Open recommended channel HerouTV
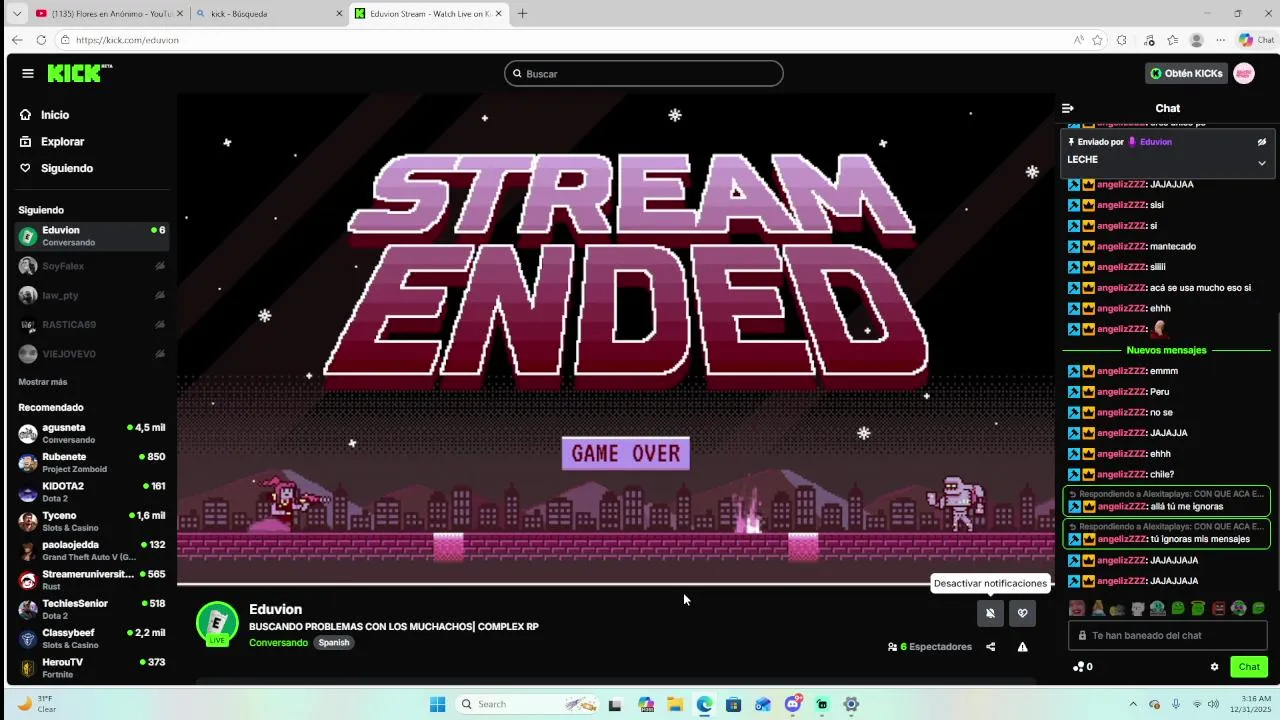1280x720 pixels. coord(93,668)
